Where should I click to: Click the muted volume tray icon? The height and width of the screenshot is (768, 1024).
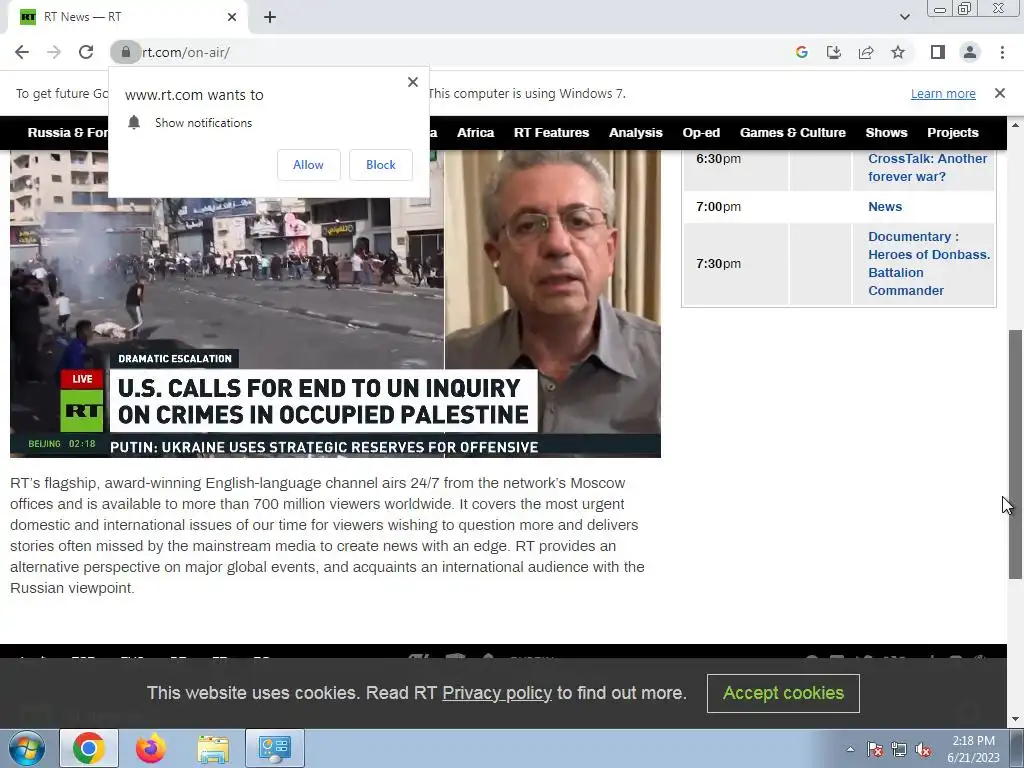coord(923,749)
